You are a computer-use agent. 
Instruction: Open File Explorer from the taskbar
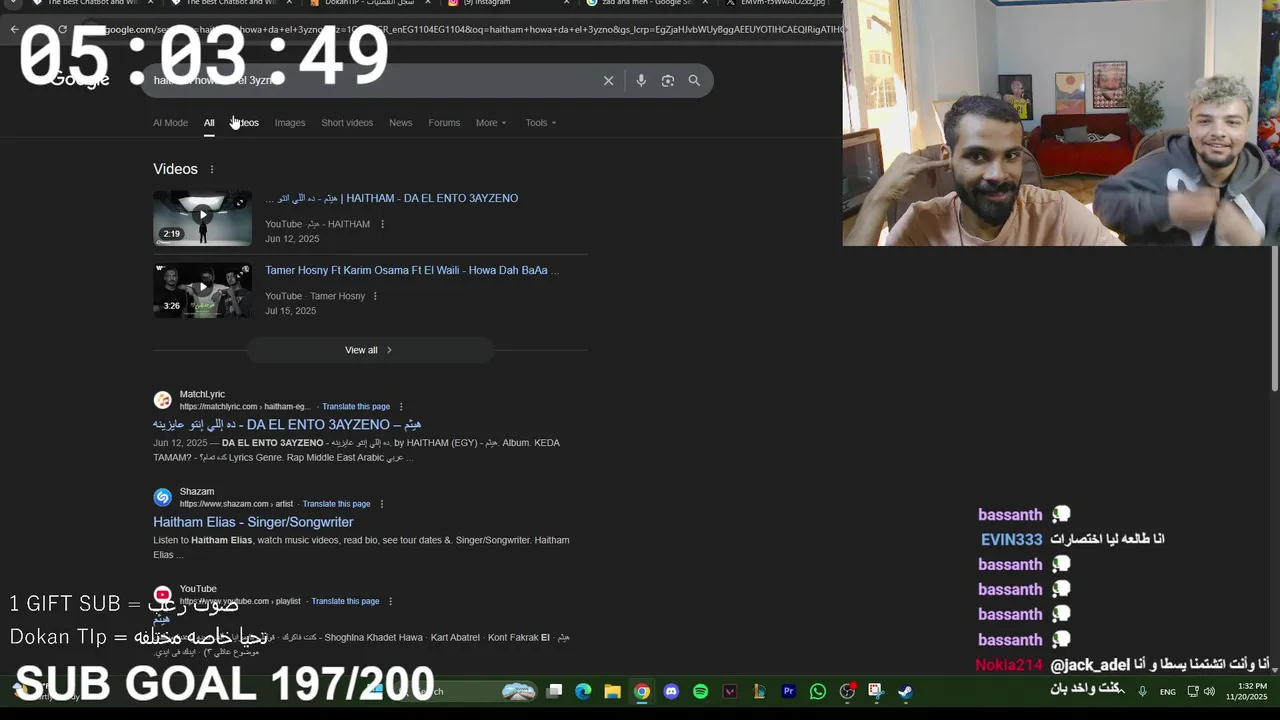(612, 691)
